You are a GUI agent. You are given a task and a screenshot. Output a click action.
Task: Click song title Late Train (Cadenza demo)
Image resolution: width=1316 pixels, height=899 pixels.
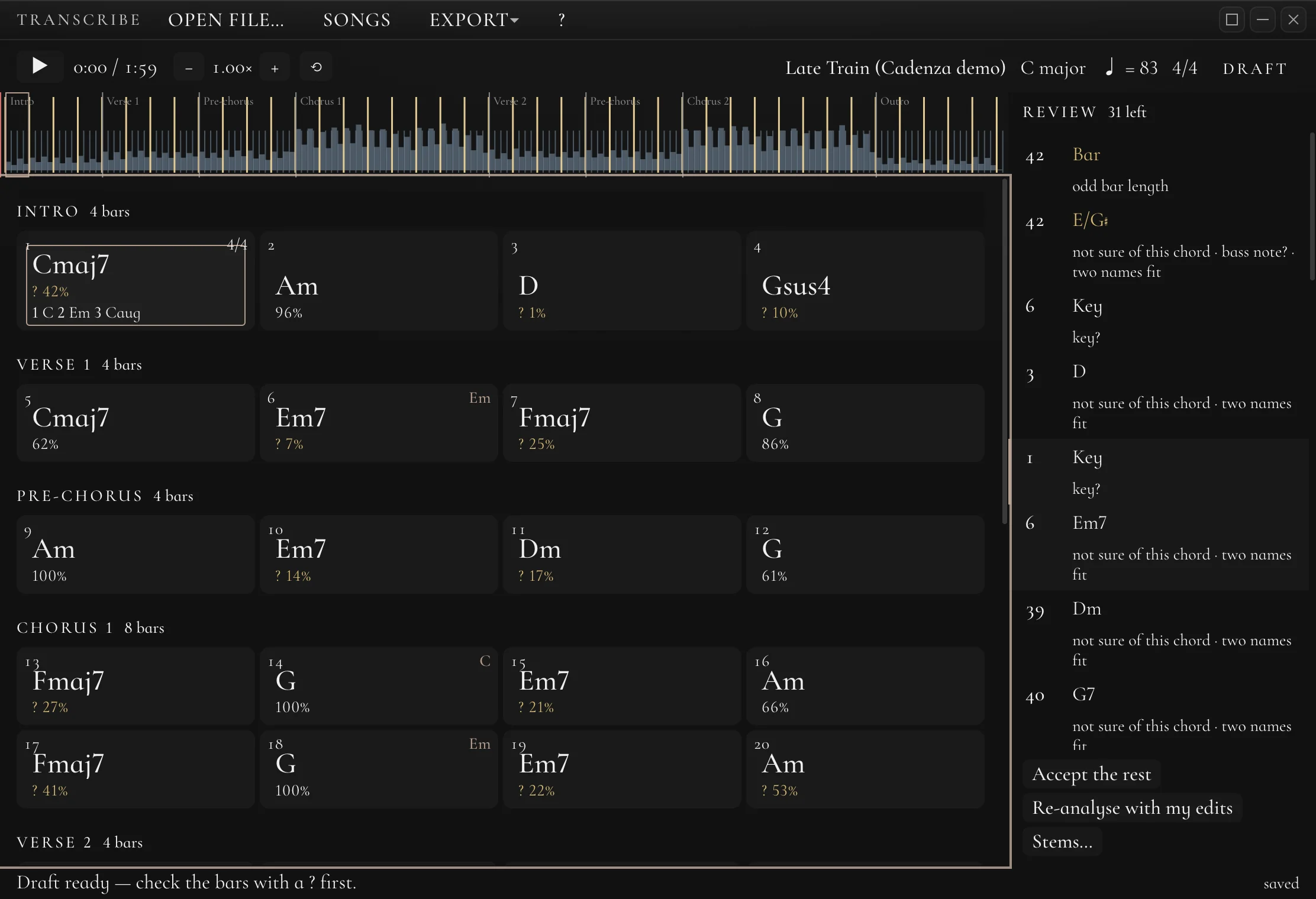[x=895, y=68]
